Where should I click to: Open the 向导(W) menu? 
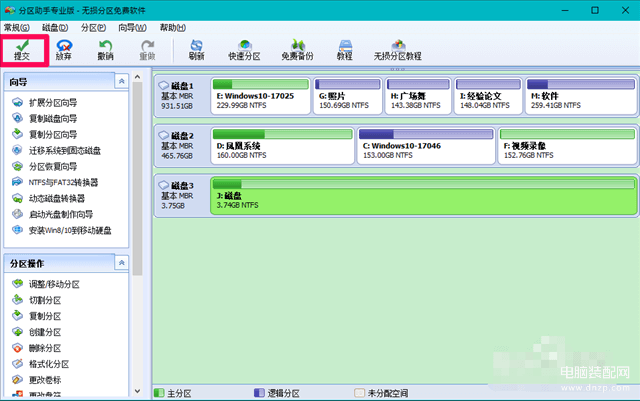click(132, 28)
